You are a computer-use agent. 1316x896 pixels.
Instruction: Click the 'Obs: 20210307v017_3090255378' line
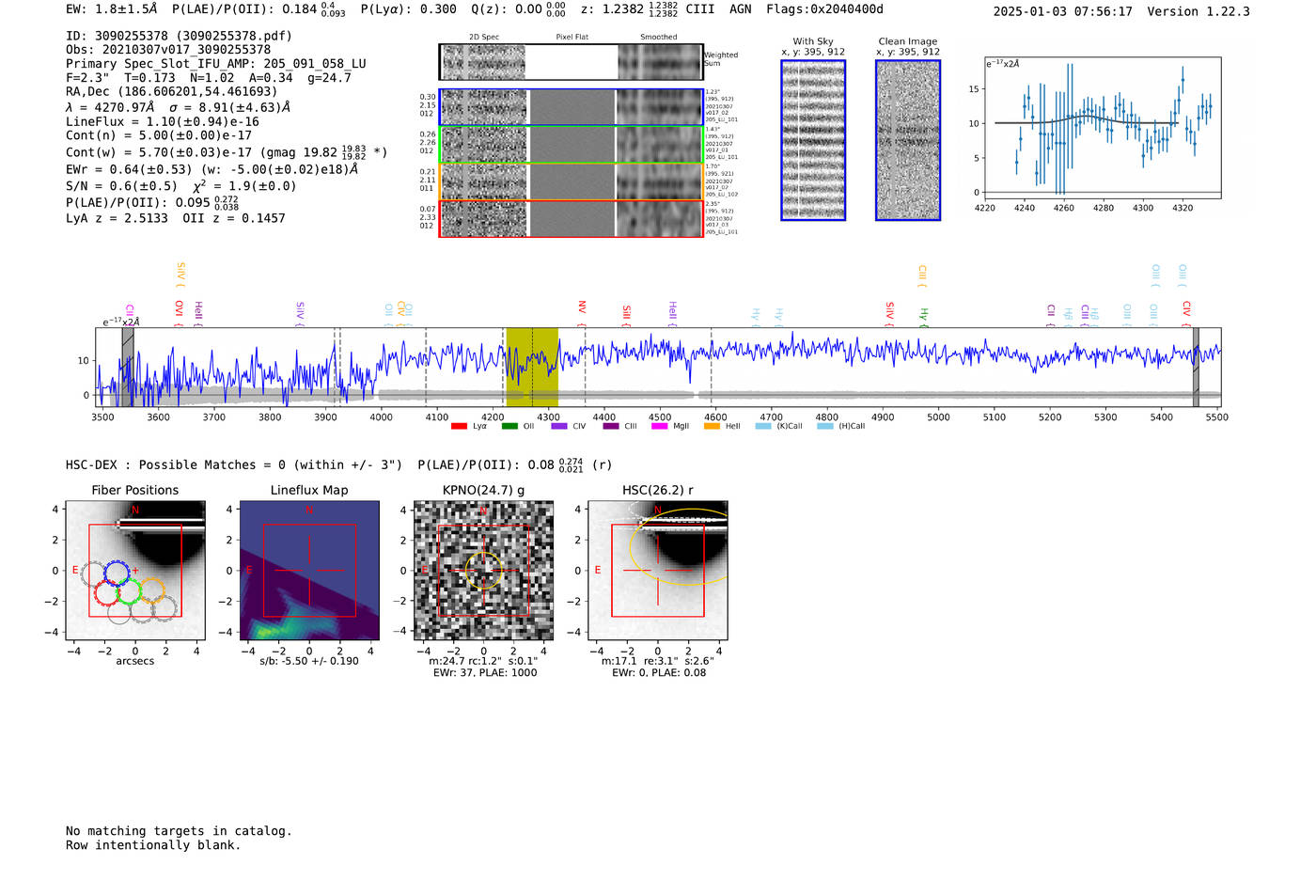pyautogui.click(x=168, y=49)
